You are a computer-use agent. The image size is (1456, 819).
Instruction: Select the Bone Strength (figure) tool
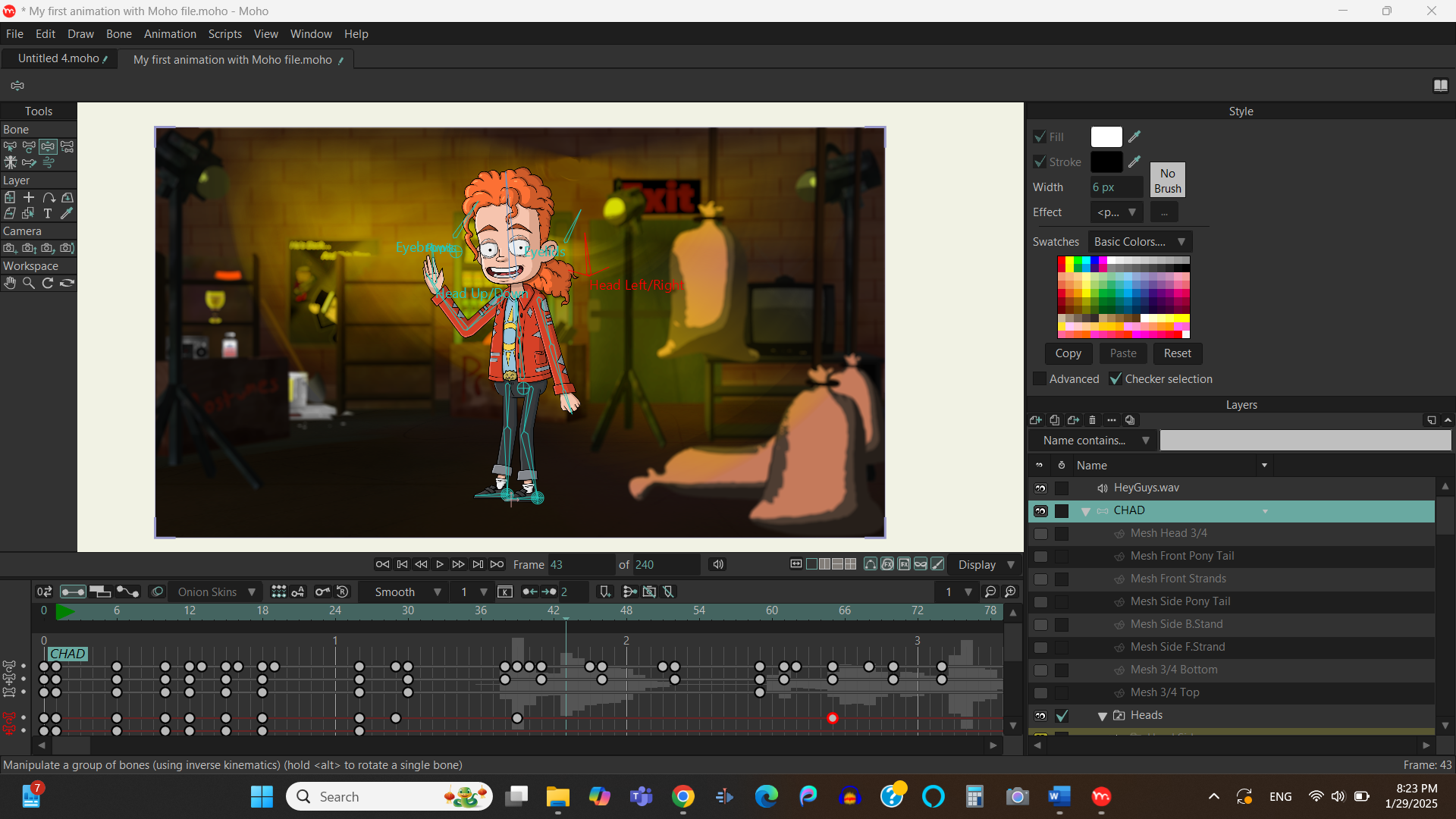[10, 162]
